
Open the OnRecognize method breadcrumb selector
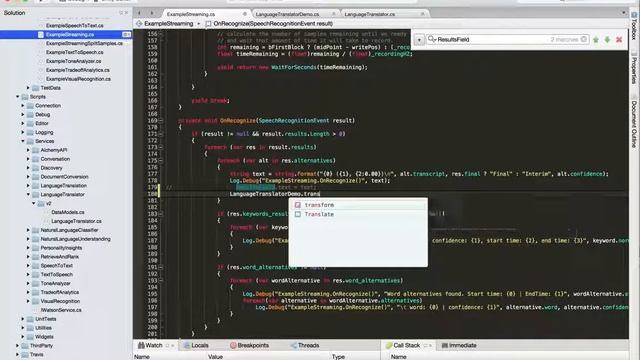269,24
